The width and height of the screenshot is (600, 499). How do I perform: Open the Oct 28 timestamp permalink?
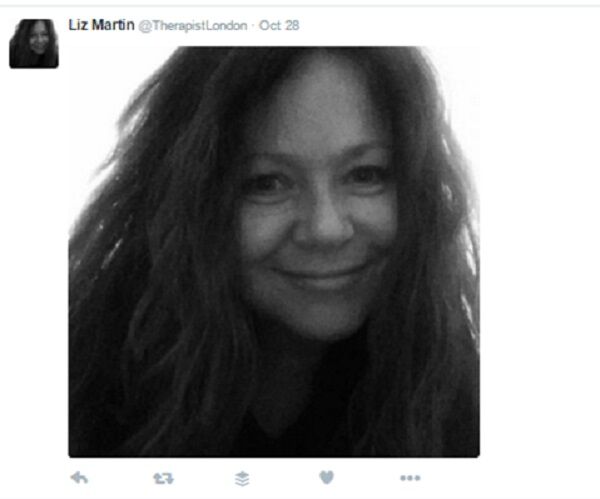(279, 26)
